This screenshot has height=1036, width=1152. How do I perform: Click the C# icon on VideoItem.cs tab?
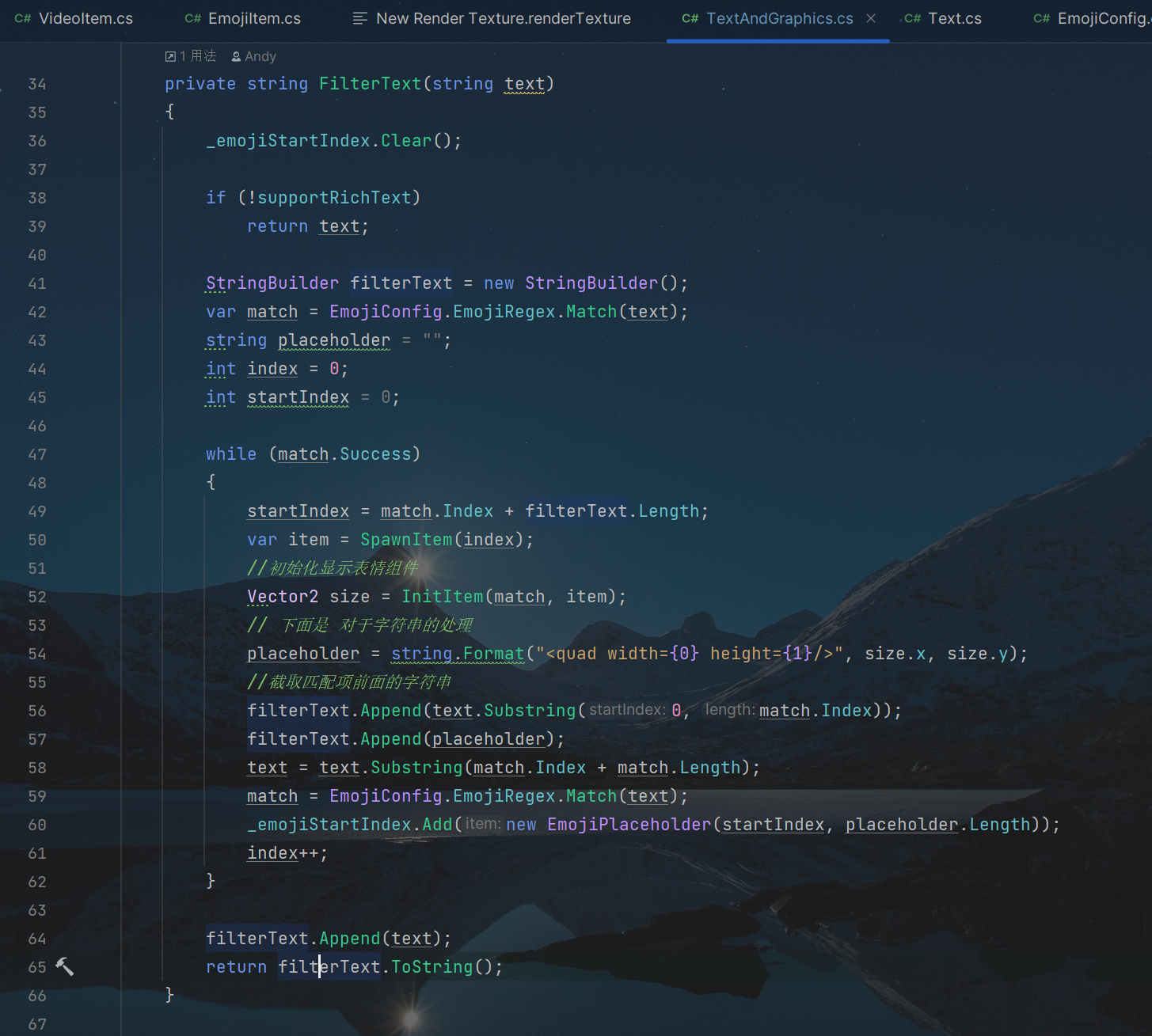[x=23, y=18]
